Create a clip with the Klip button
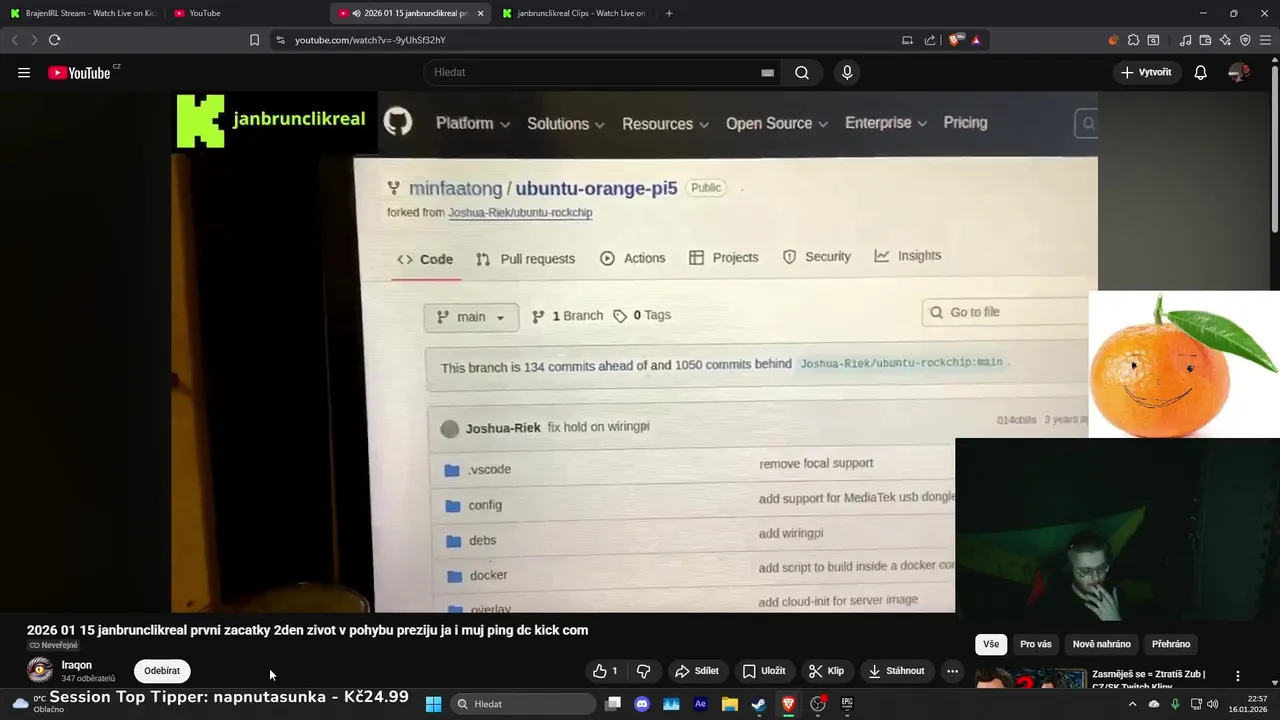 pyautogui.click(x=827, y=671)
